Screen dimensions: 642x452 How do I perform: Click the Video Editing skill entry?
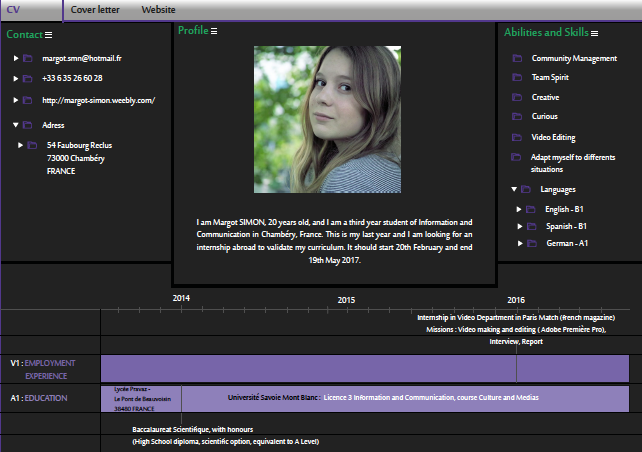point(553,138)
